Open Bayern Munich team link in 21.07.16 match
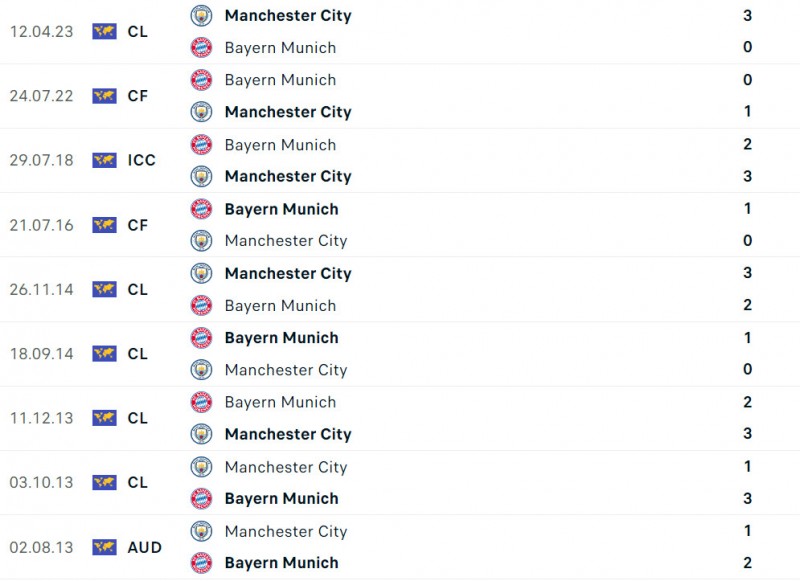 point(281,209)
